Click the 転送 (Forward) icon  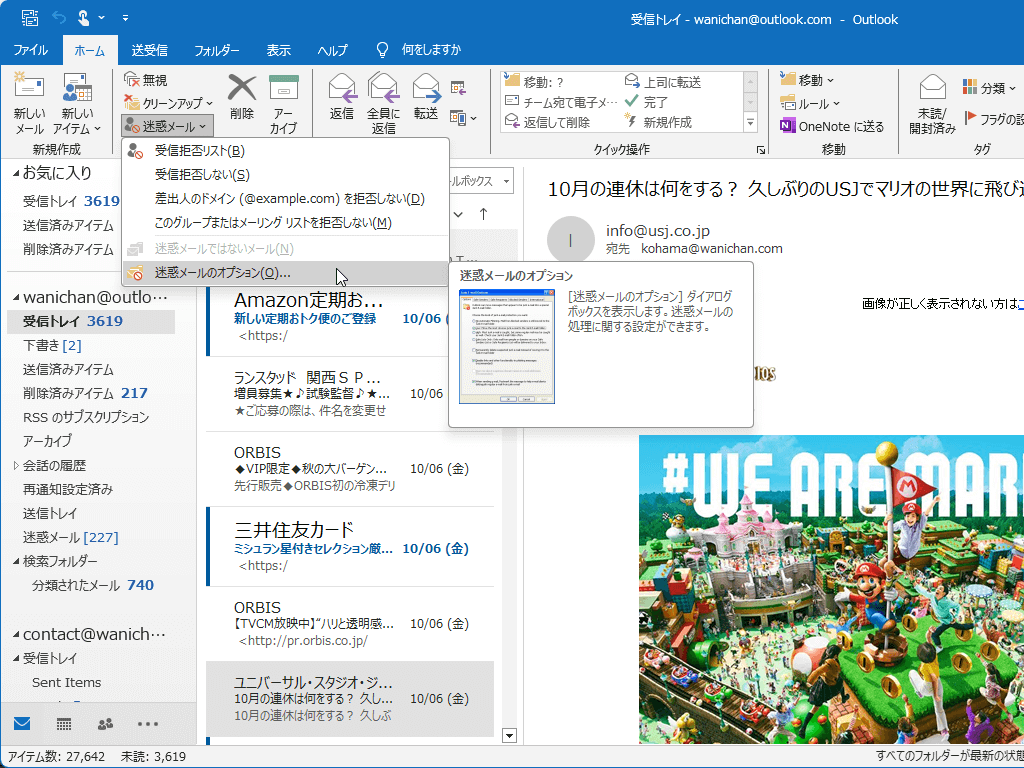pos(426,88)
